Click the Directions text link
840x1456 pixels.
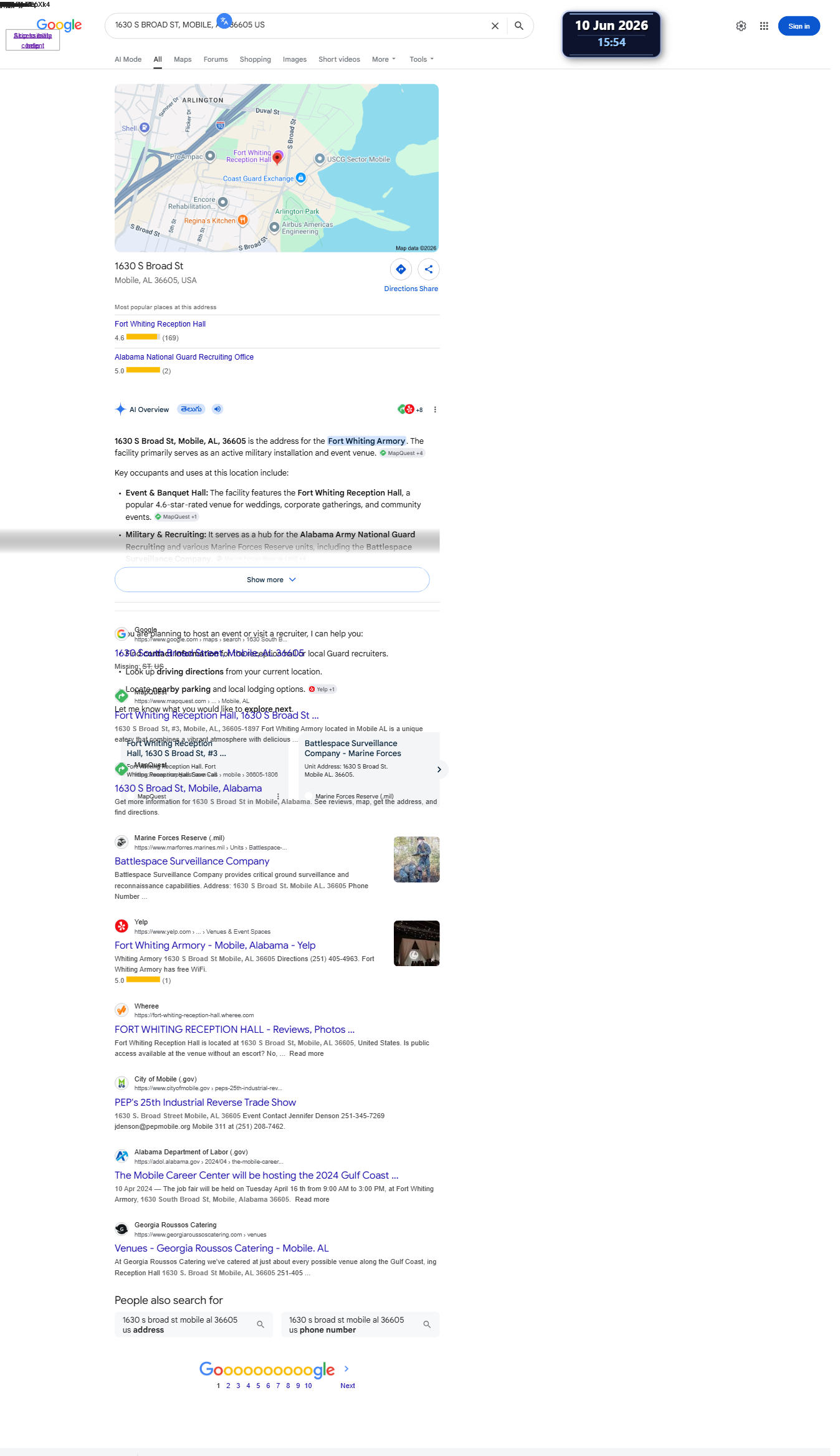click(401, 289)
